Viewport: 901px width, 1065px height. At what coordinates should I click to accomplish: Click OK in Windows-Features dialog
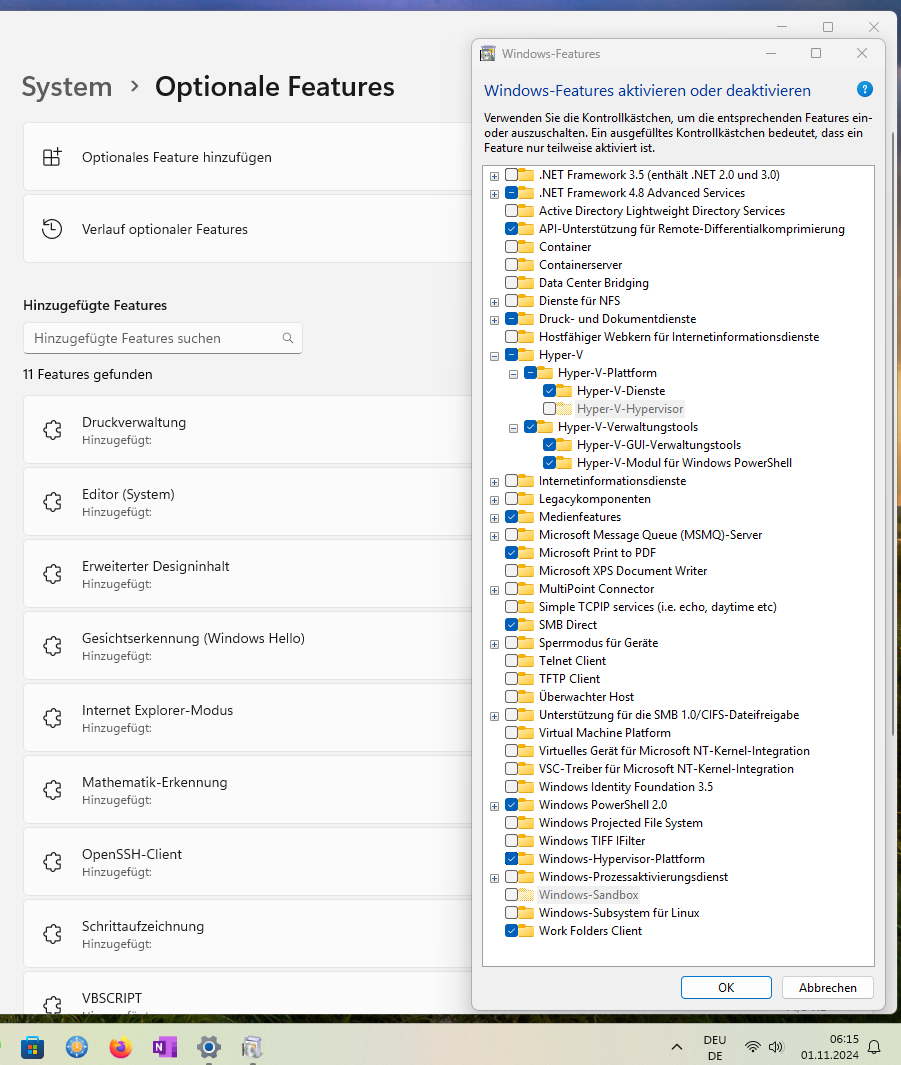pyautogui.click(x=726, y=988)
